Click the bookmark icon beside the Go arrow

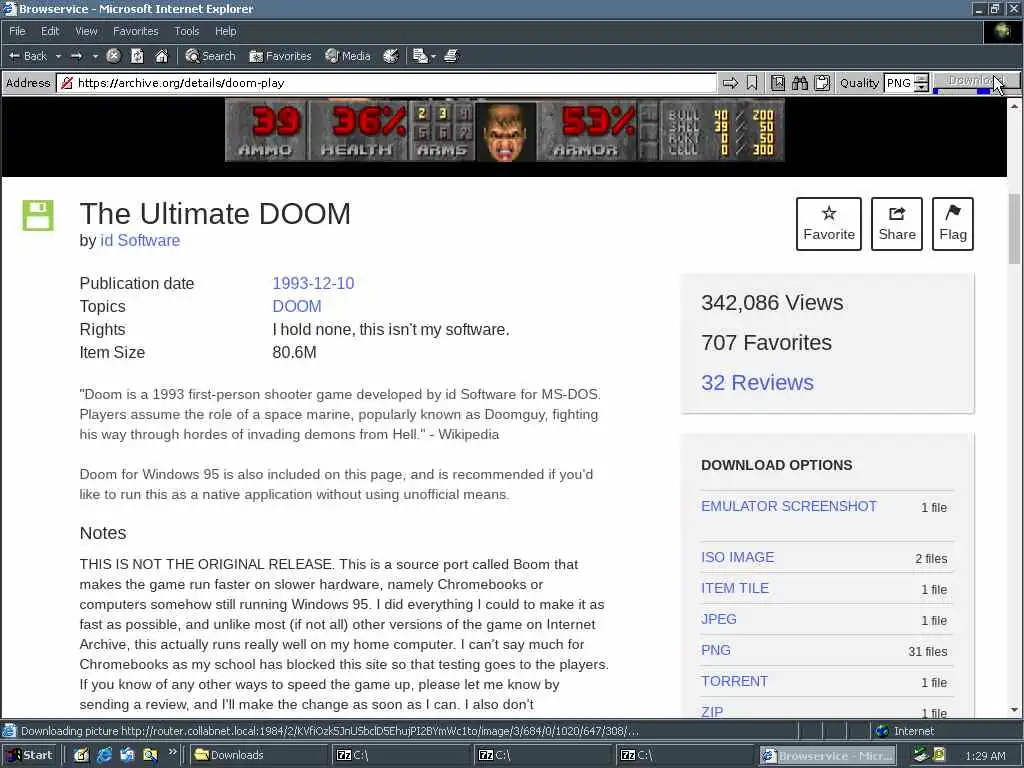pyautogui.click(x=752, y=83)
